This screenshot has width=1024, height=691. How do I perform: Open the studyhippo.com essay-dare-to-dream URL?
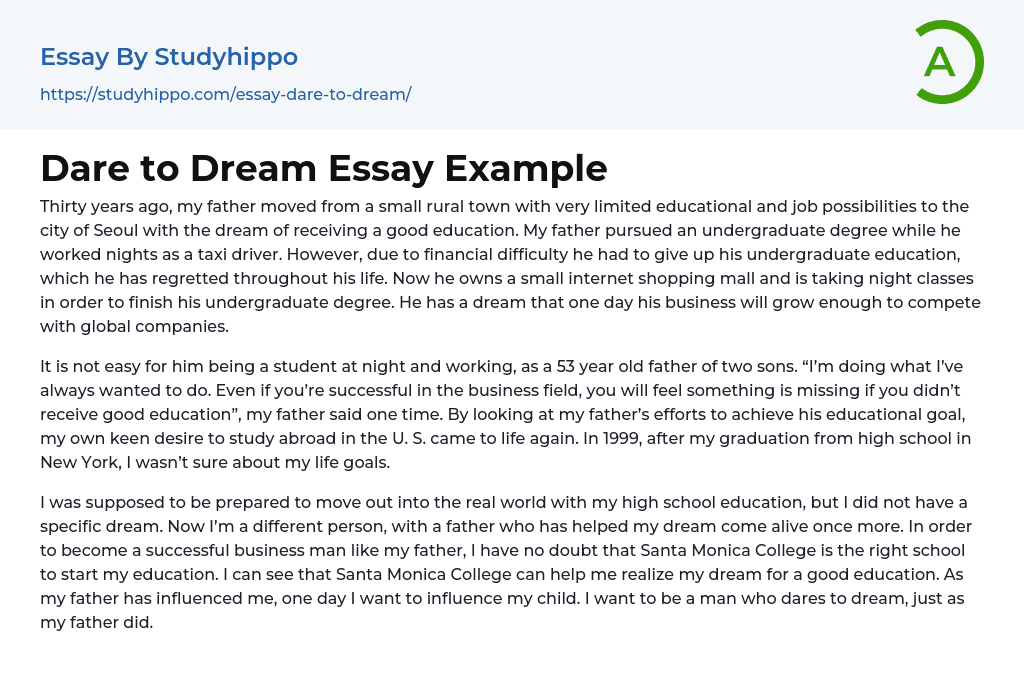coord(225,95)
